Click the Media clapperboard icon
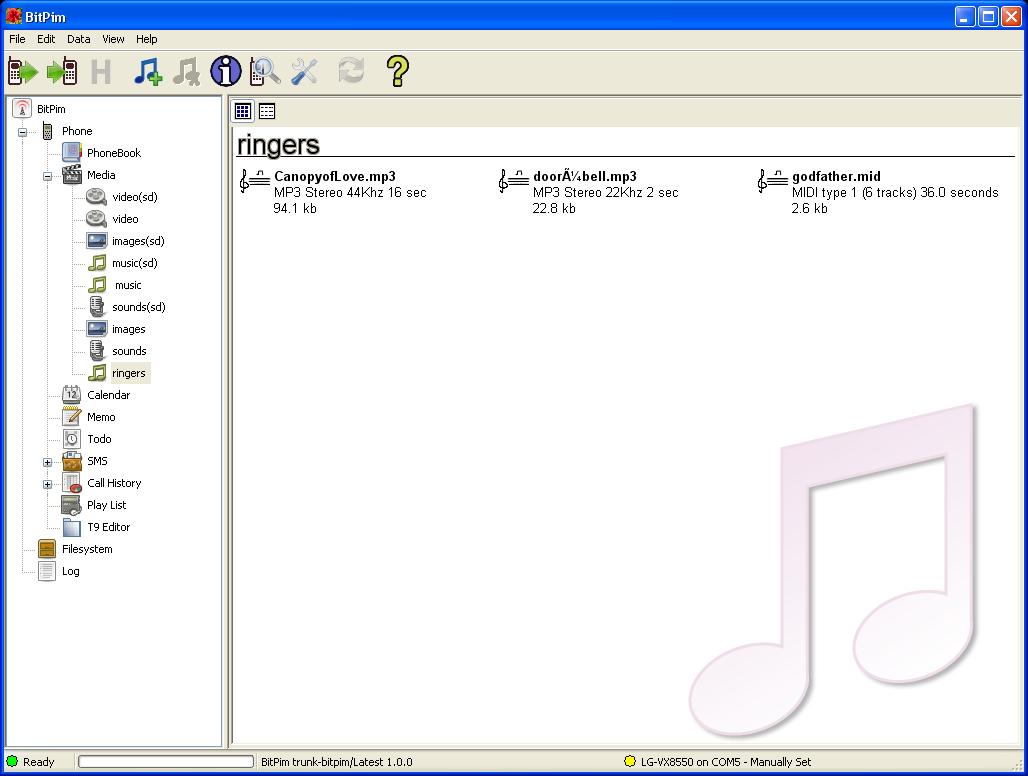Image resolution: width=1028 pixels, height=776 pixels. (x=71, y=174)
